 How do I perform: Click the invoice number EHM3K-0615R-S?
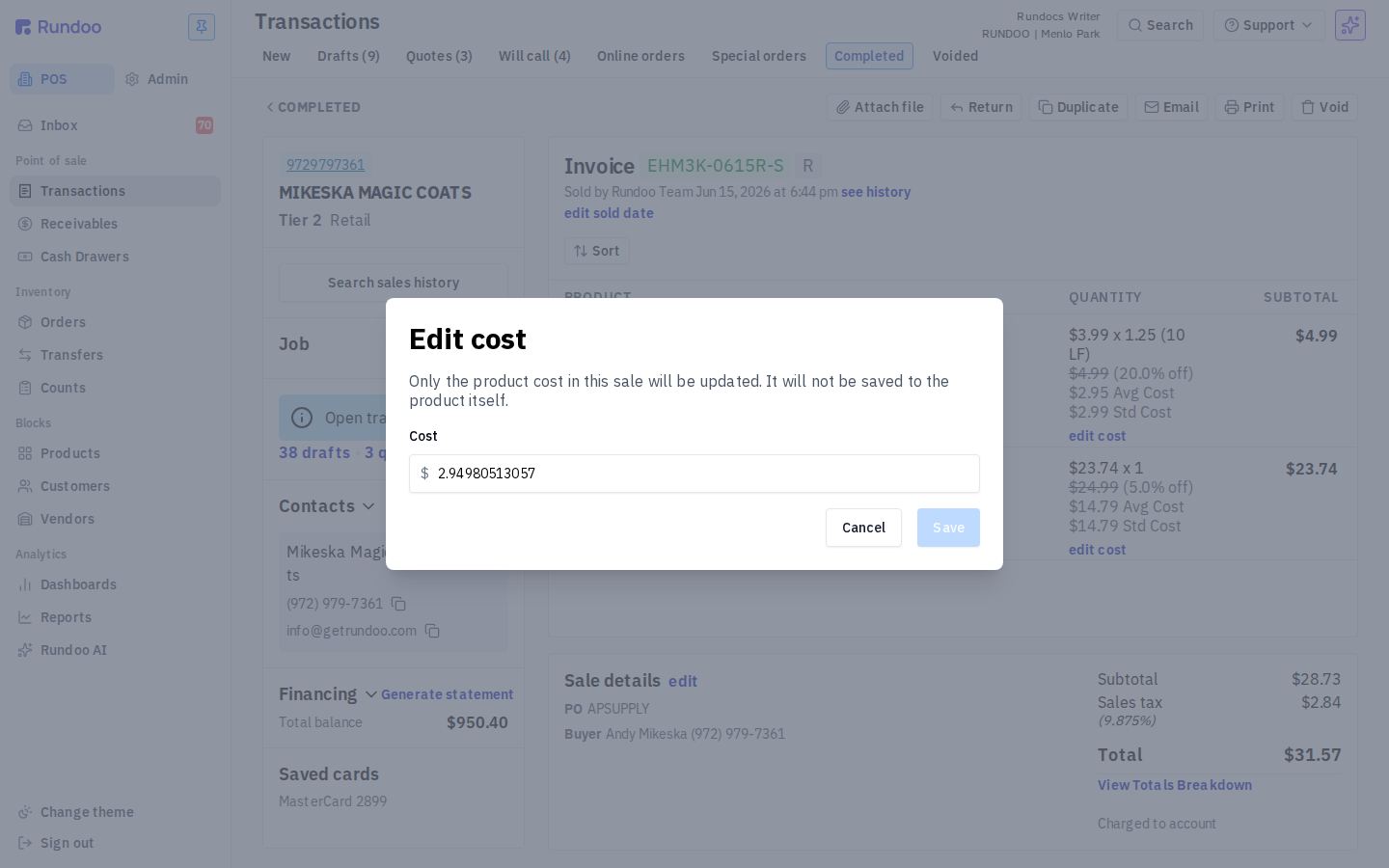pos(716,166)
